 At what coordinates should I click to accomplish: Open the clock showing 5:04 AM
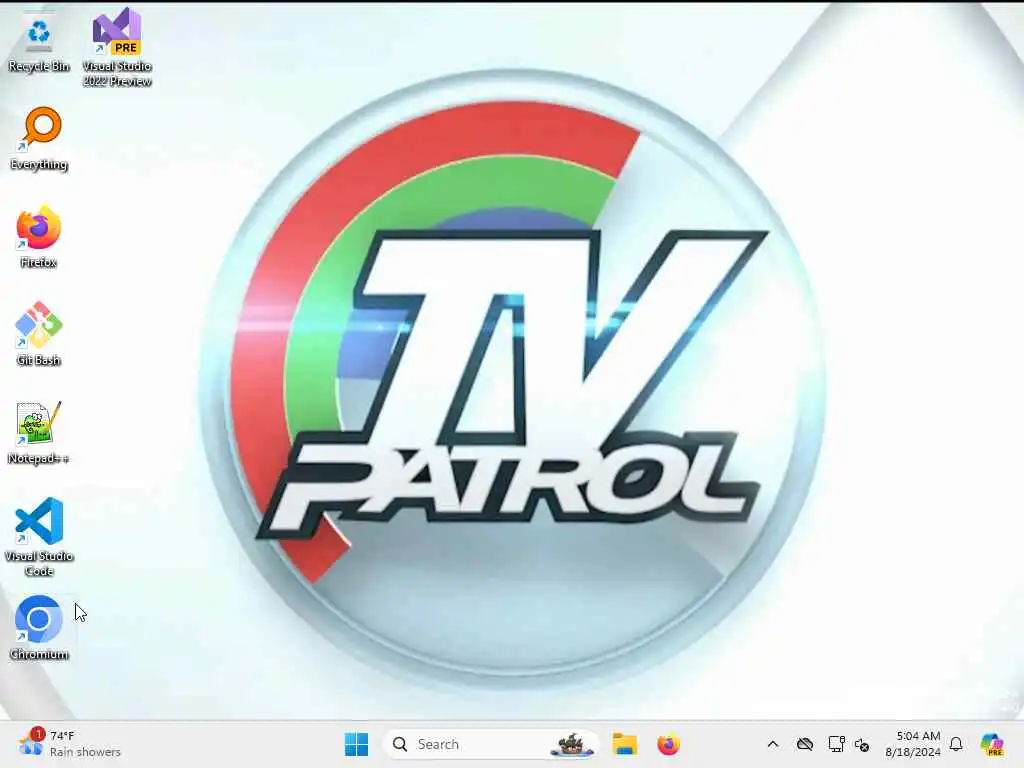pyautogui.click(x=913, y=744)
